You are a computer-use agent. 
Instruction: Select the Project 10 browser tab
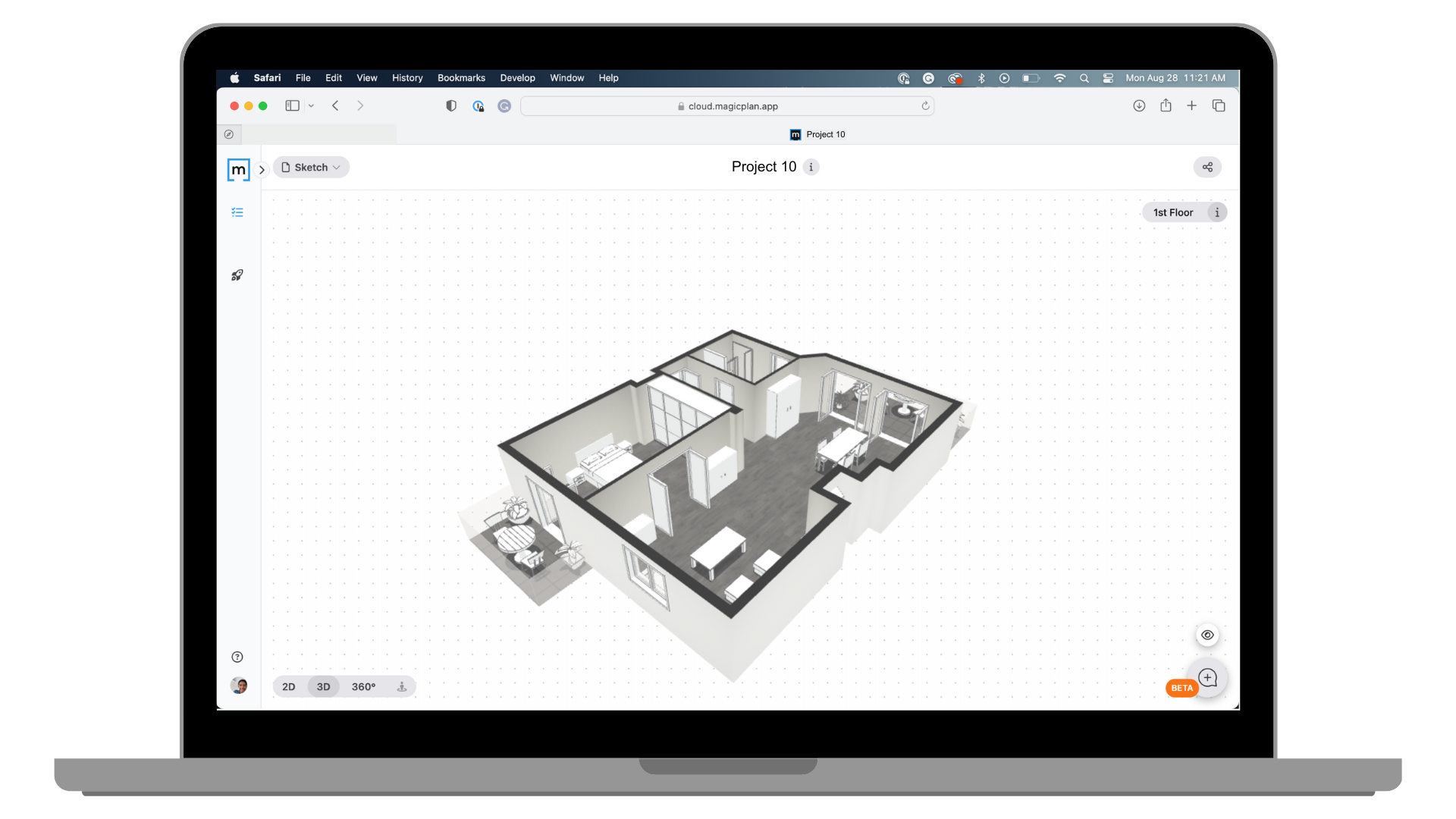pyautogui.click(x=817, y=134)
